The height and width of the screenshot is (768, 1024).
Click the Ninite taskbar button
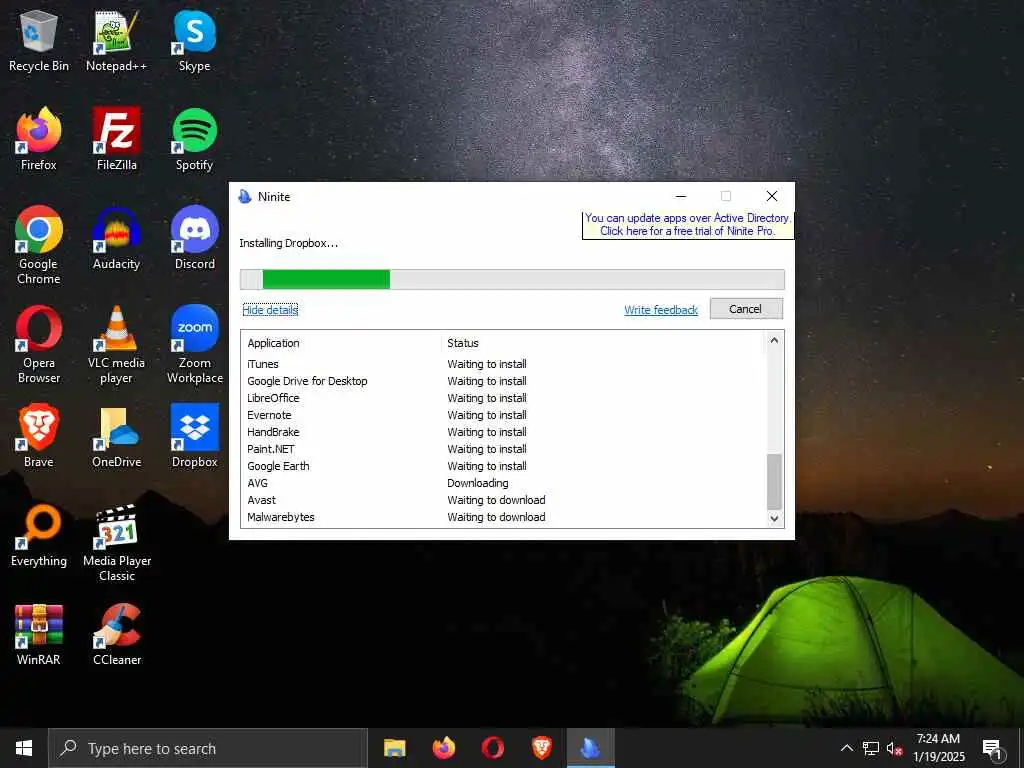[x=590, y=748]
